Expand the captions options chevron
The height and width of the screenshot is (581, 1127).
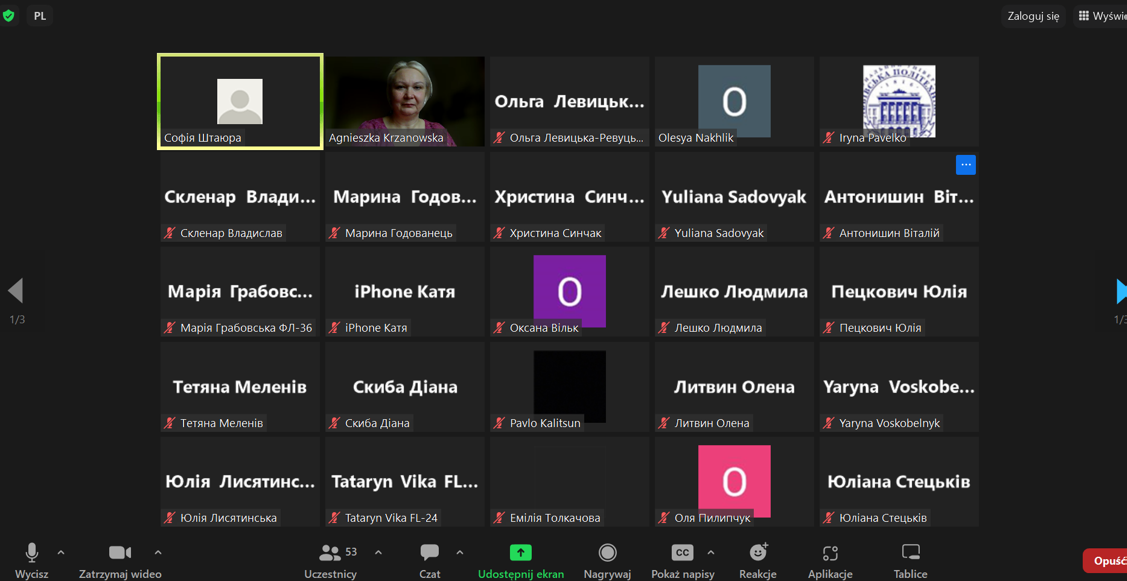[x=712, y=552]
